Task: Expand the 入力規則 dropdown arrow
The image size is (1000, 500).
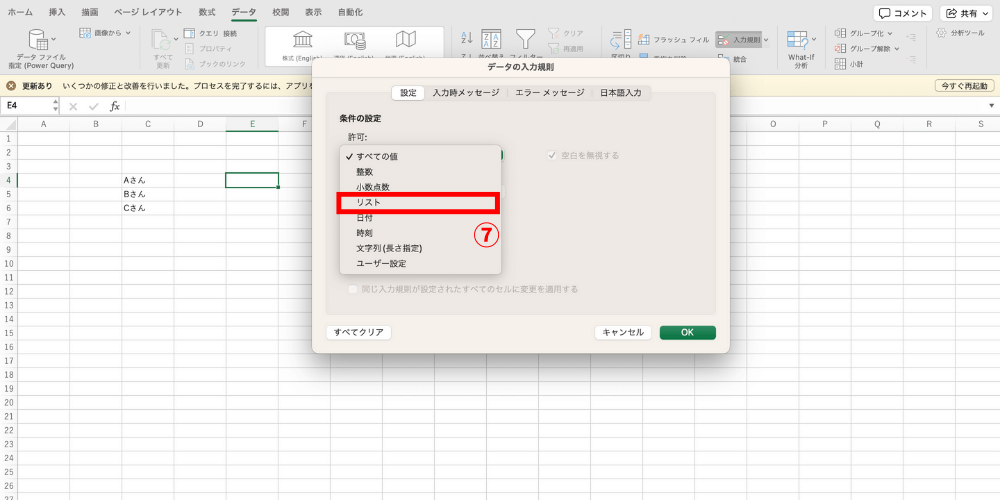Action: [x=766, y=40]
